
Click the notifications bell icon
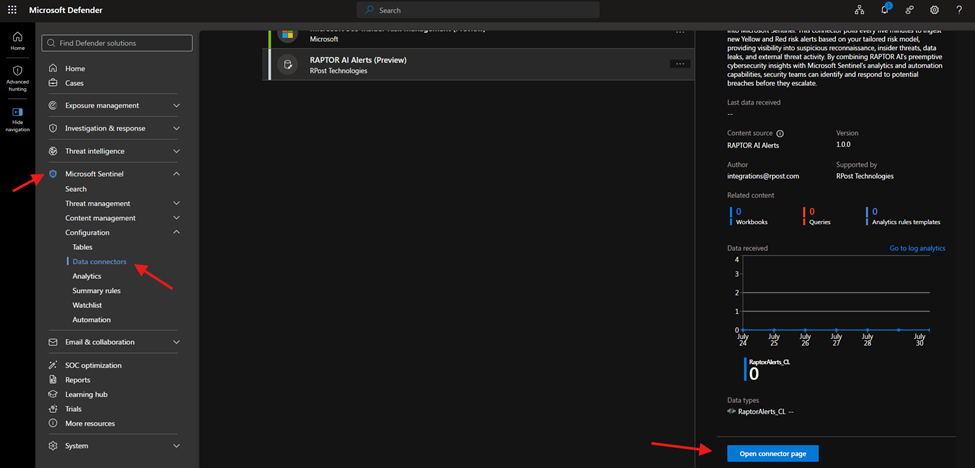(x=885, y=10)
